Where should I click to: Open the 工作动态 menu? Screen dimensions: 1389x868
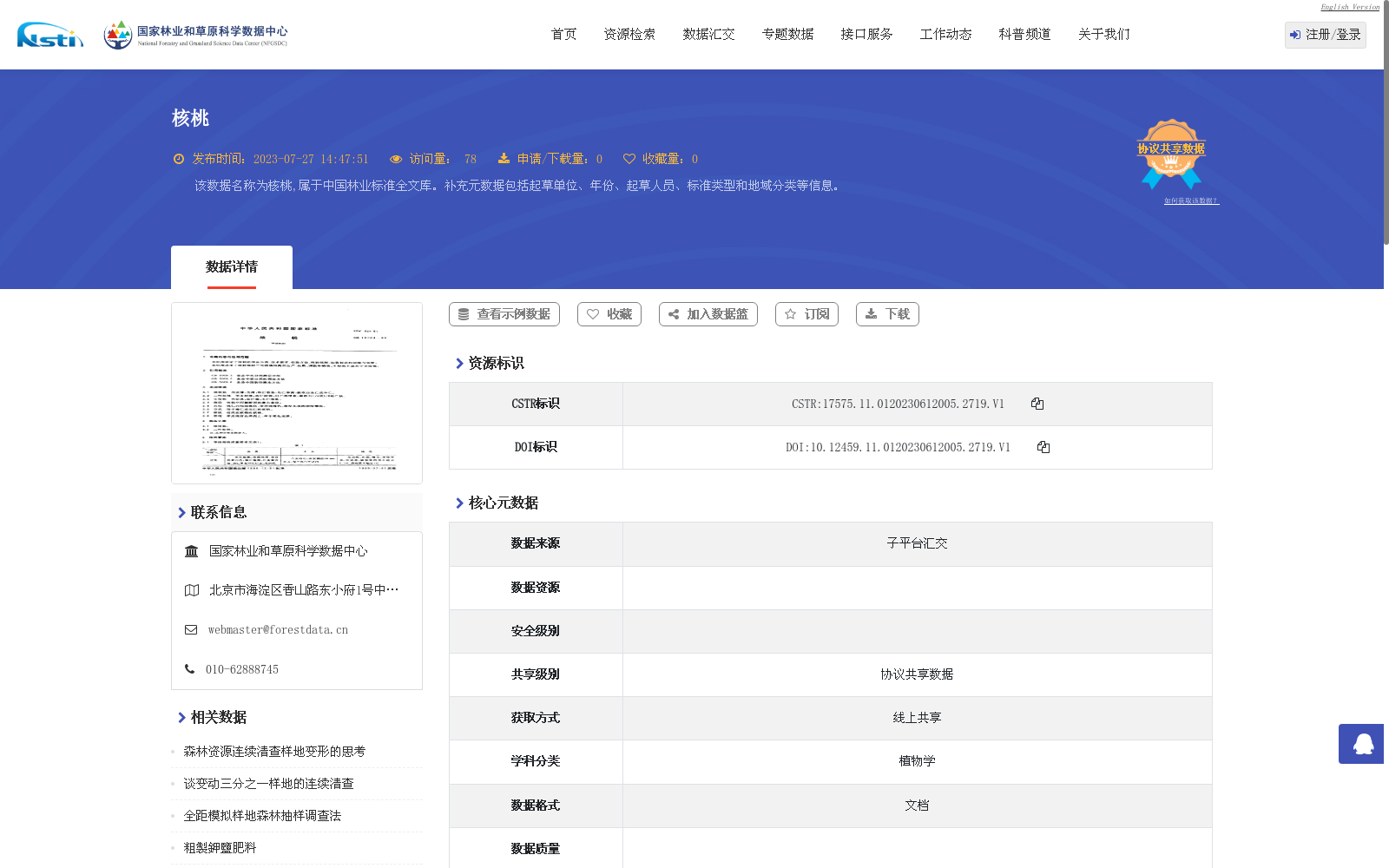coord(945,35)
